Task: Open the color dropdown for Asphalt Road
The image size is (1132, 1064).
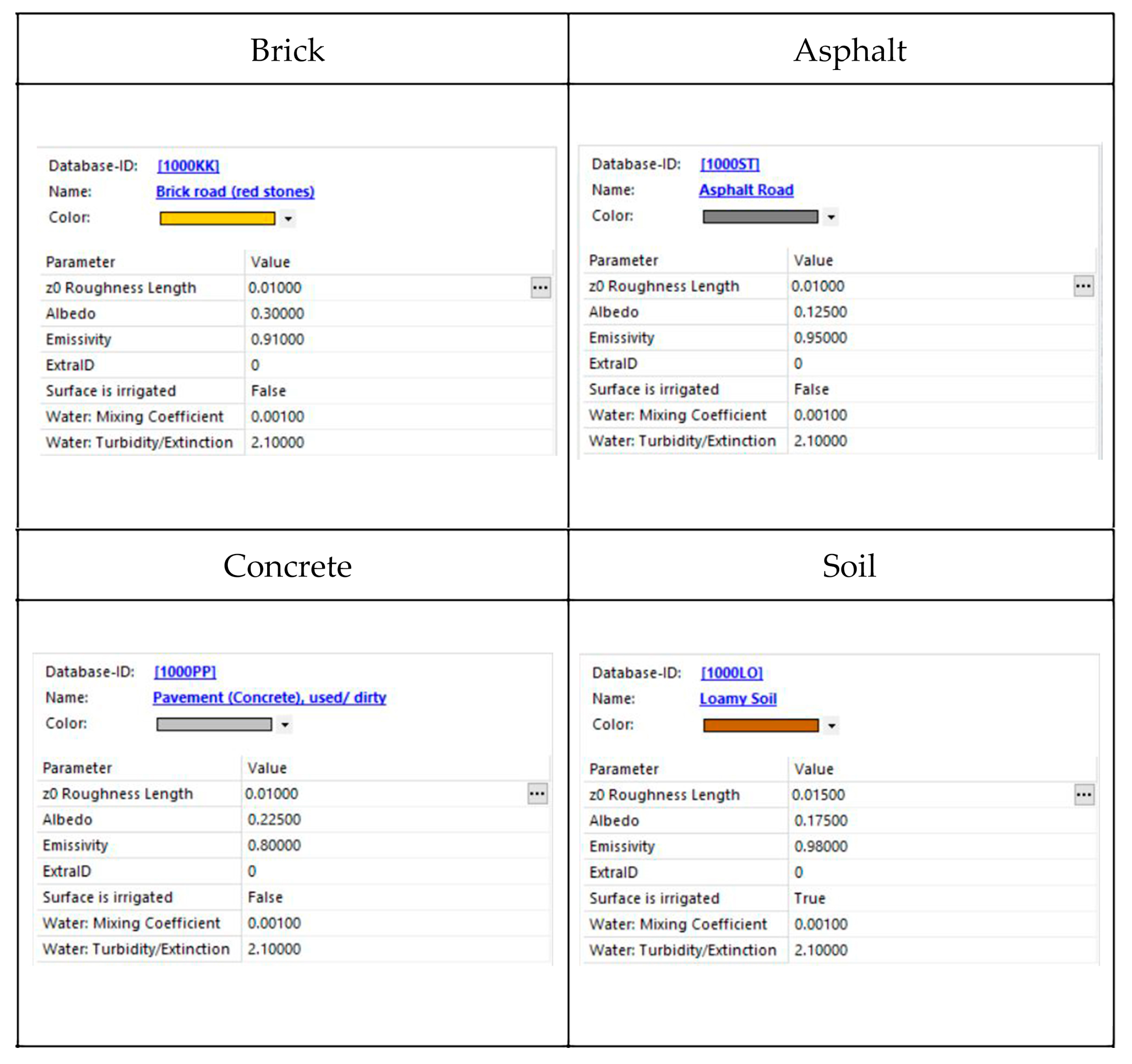Action: tap(831, 217)
